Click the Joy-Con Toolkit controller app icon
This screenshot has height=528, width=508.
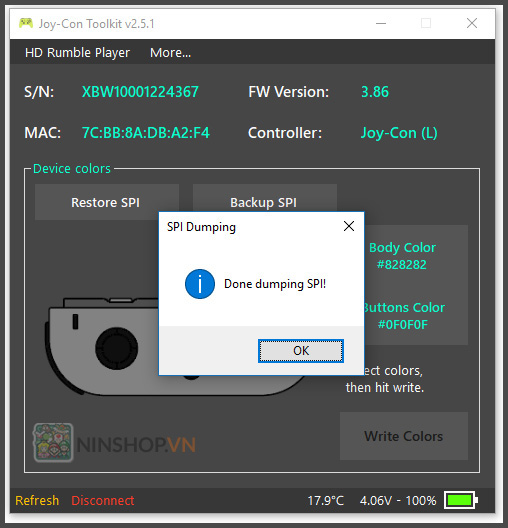[x=26, y=23]
